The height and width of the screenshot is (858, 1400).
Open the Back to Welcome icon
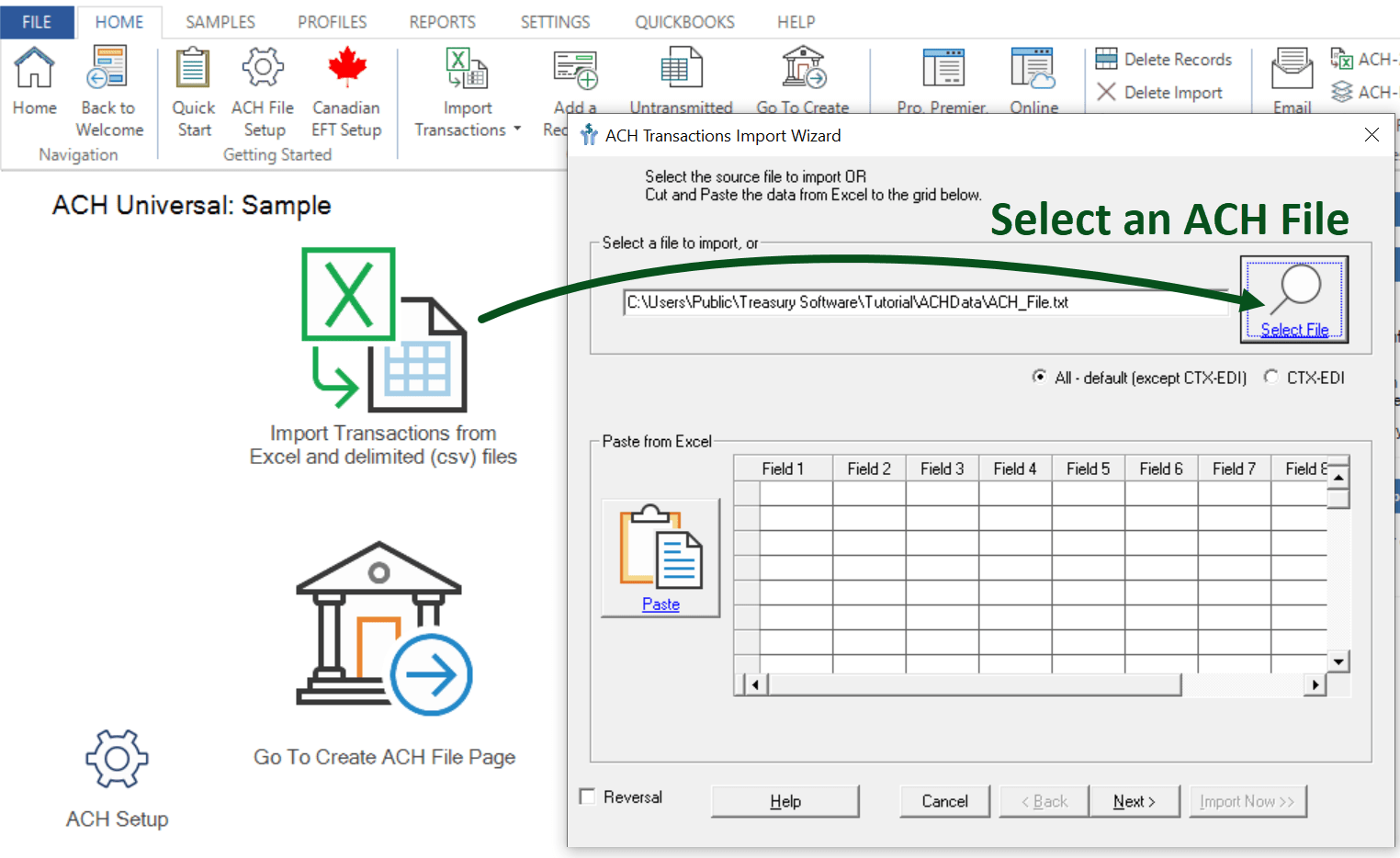click(x=107, y=66)
